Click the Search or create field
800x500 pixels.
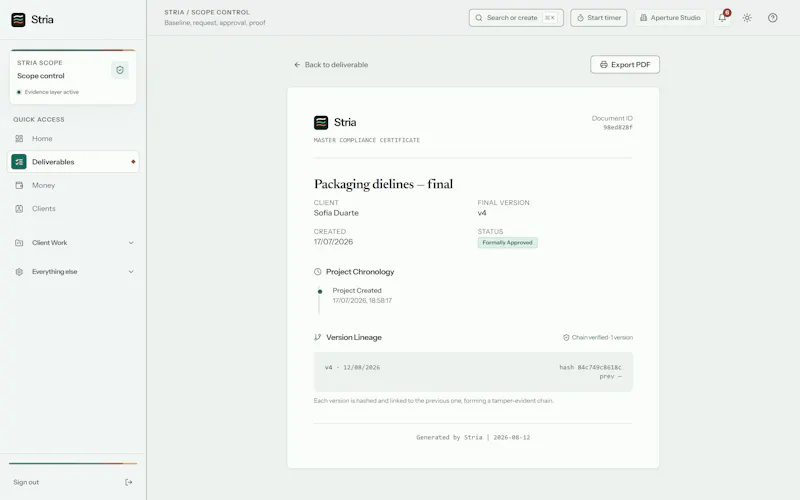point(516,18)
